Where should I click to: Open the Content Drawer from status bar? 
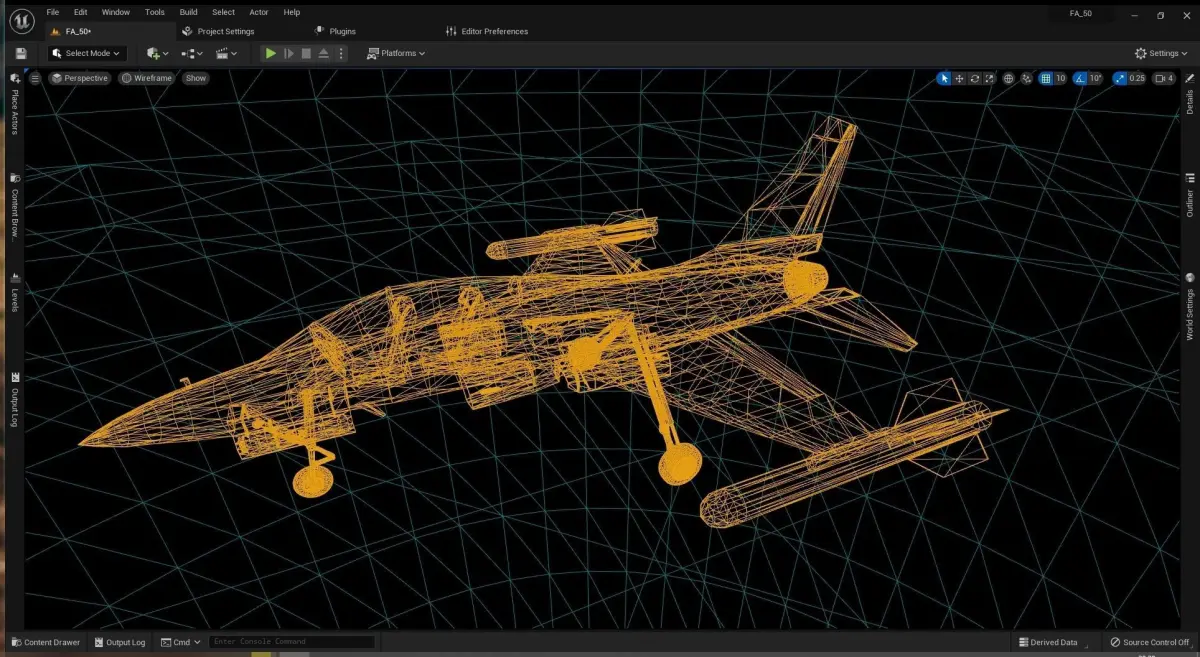[x=45, y=642]
